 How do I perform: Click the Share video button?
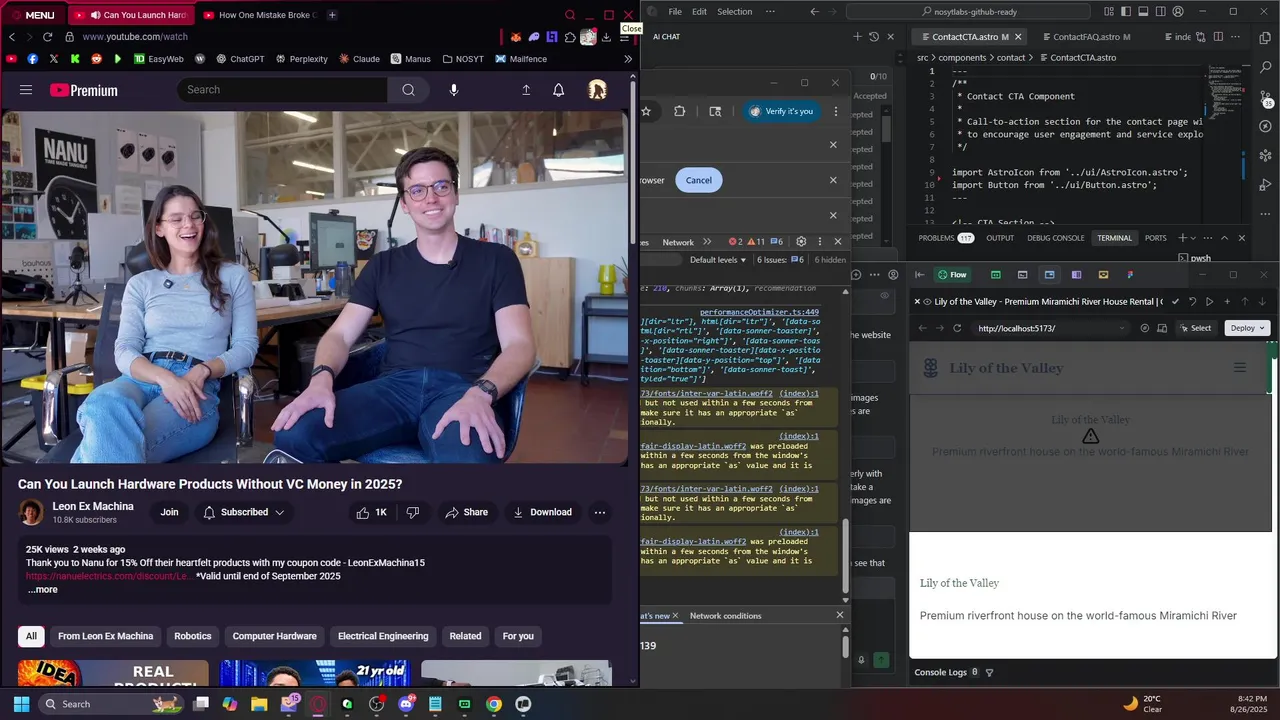click(x=467, y=512)
